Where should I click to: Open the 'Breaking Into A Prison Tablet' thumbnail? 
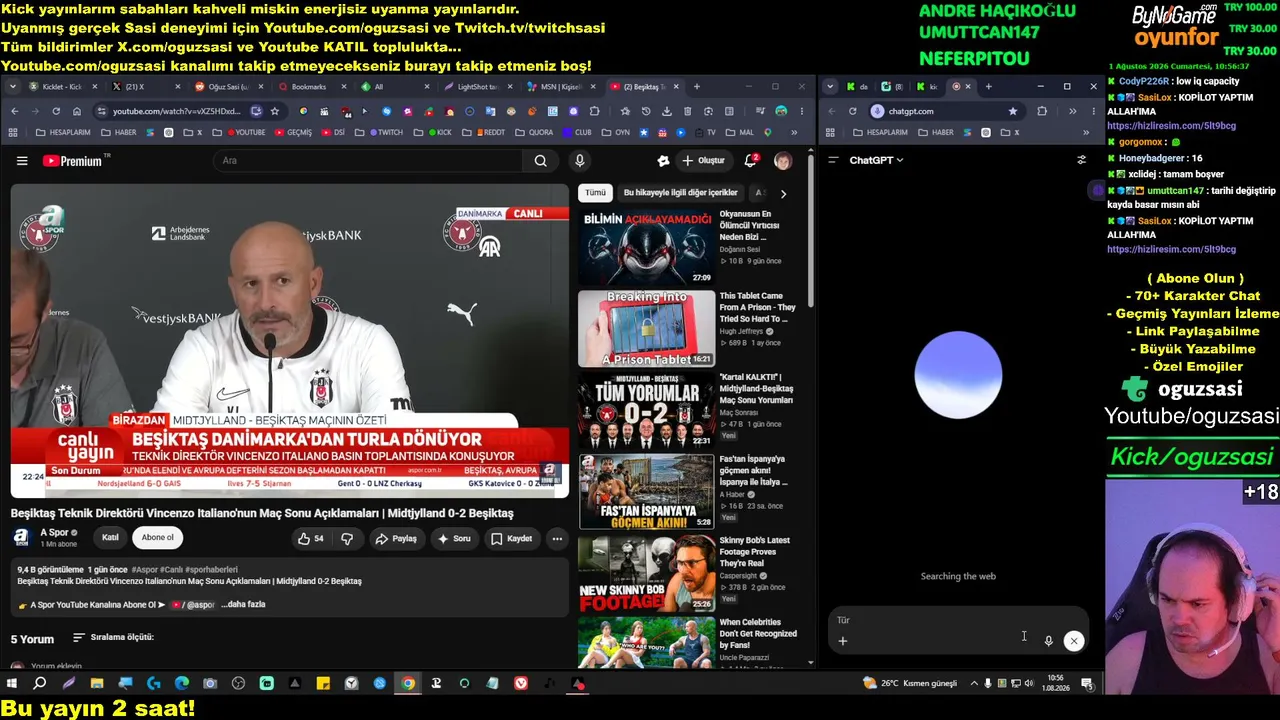point(646,329)
